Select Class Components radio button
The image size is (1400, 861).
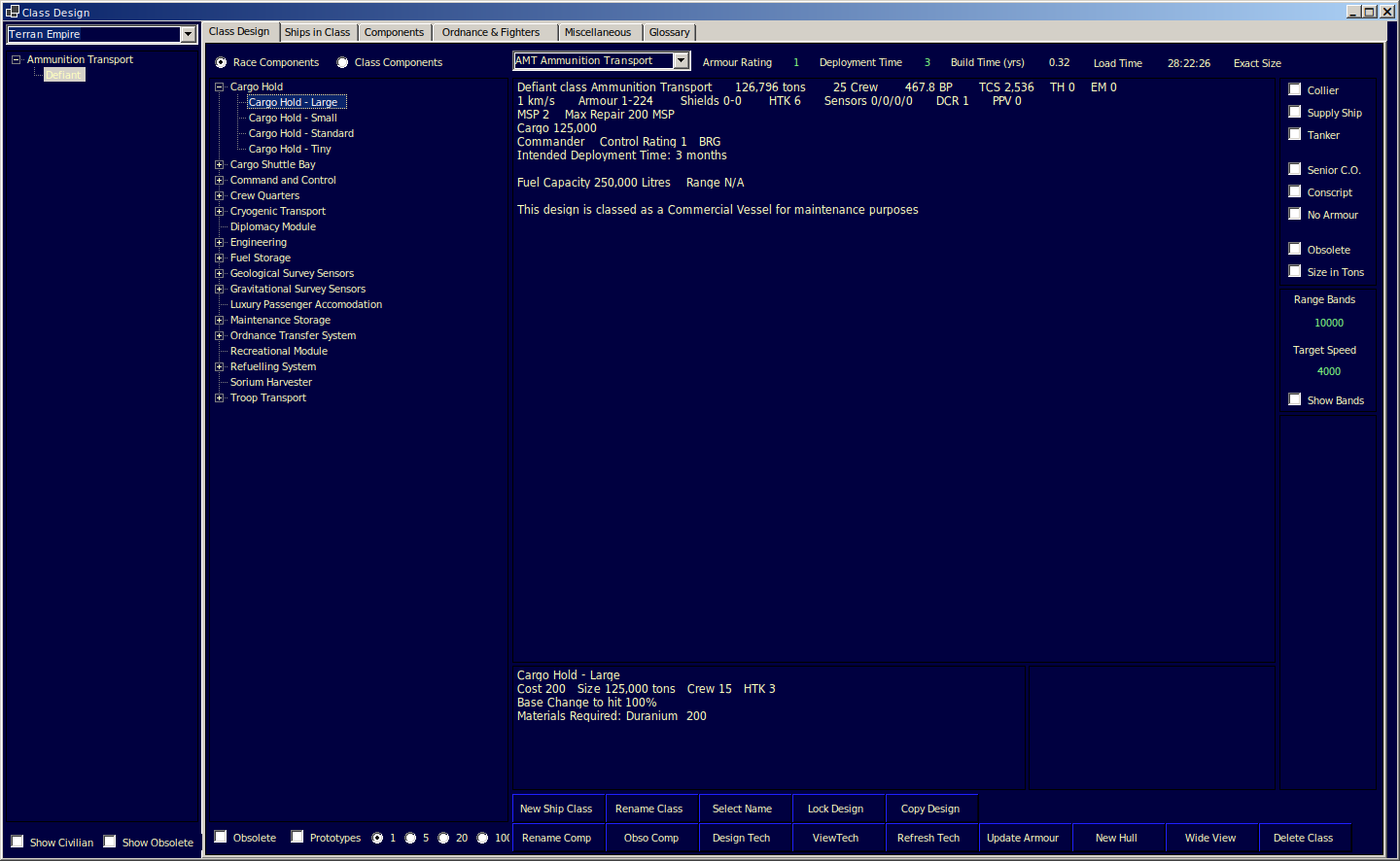pyautogui.click(x=342, y=62)
